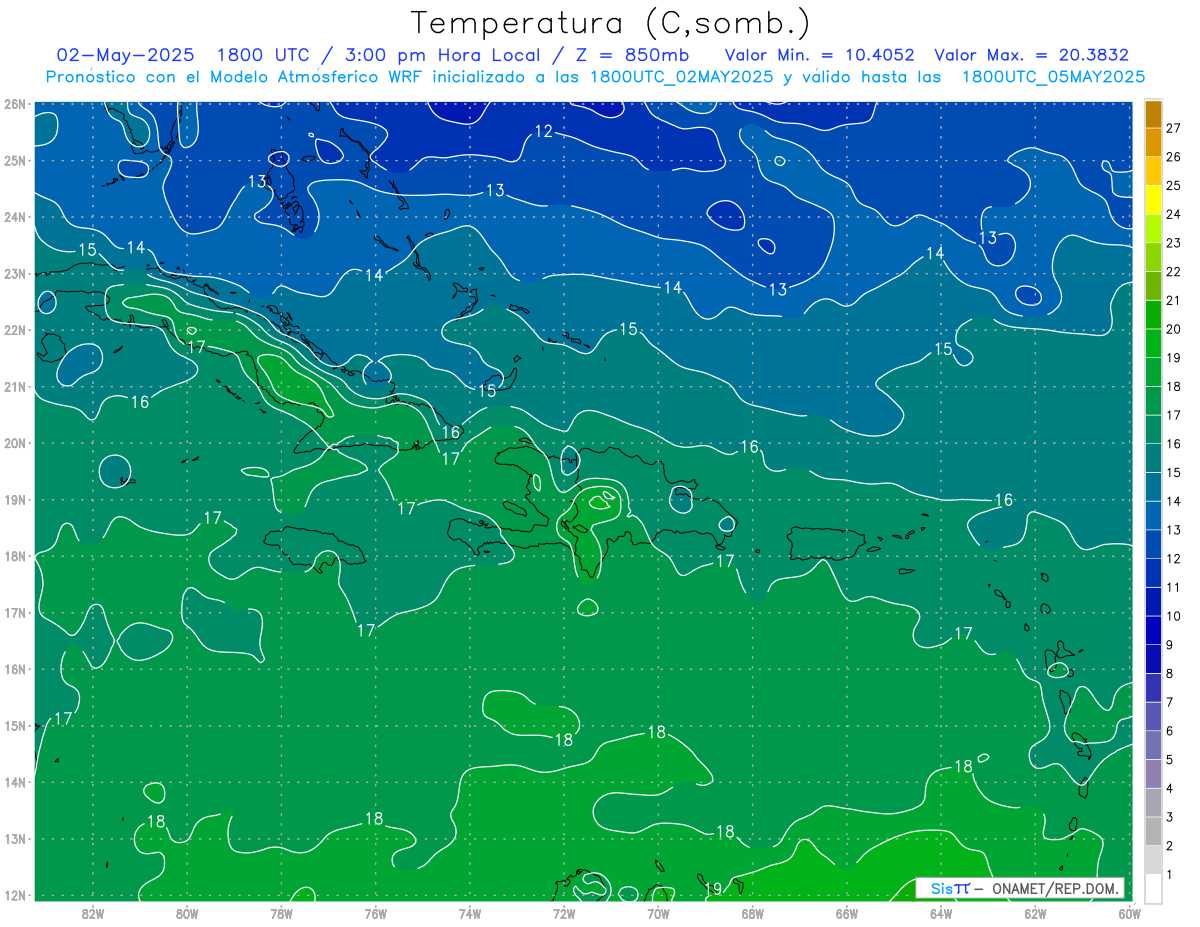The image size is (1200, 927).
Task: Click the "62W" longitude axis label
Action: click(x=1035, y=913)
